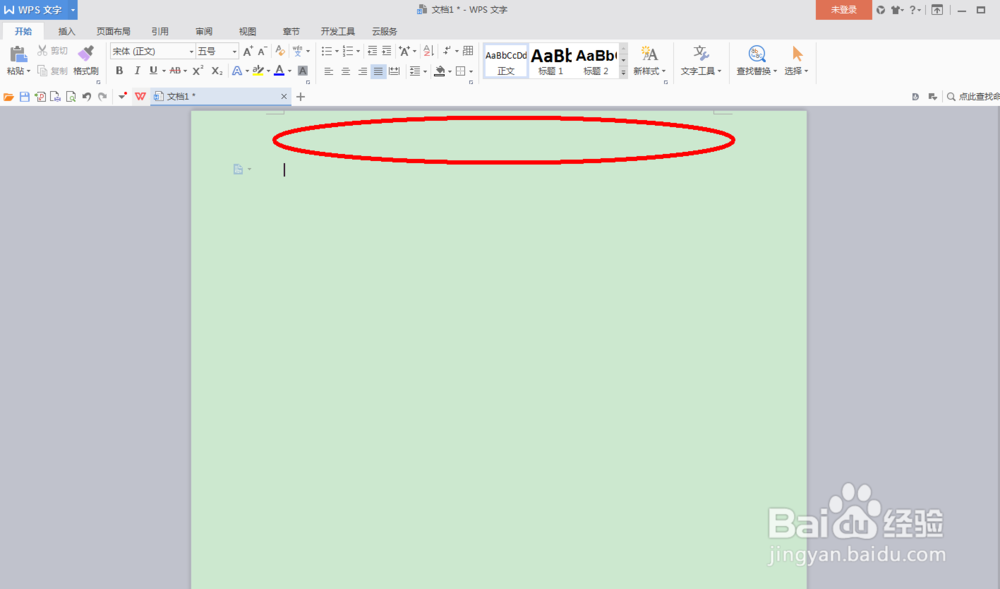Click the Copy (复制) icon
Image resolution: width=1000 pixels, height=589 pixels.
click(x=42, y=71)
